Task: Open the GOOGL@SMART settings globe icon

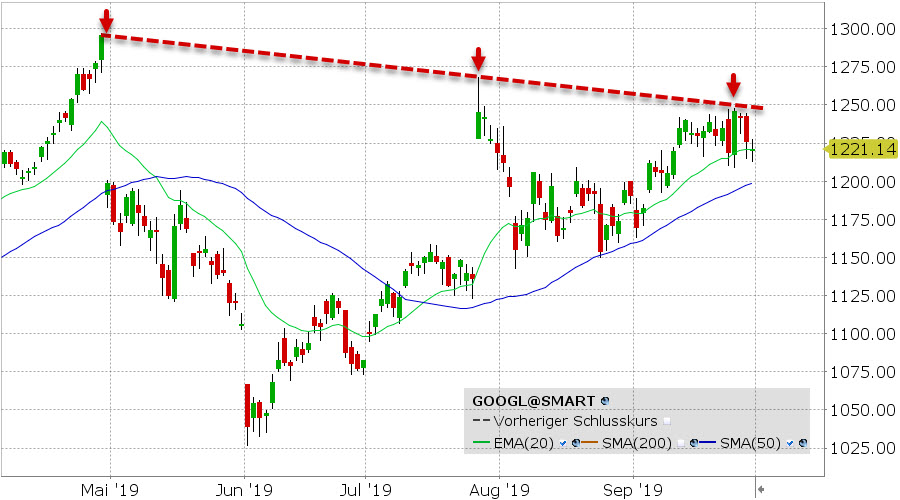Action: pyautogui.click(x=605, y=401)
